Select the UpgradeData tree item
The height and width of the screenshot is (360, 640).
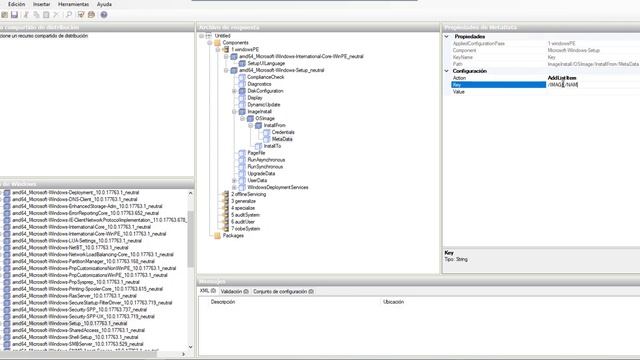click(261, 173)
